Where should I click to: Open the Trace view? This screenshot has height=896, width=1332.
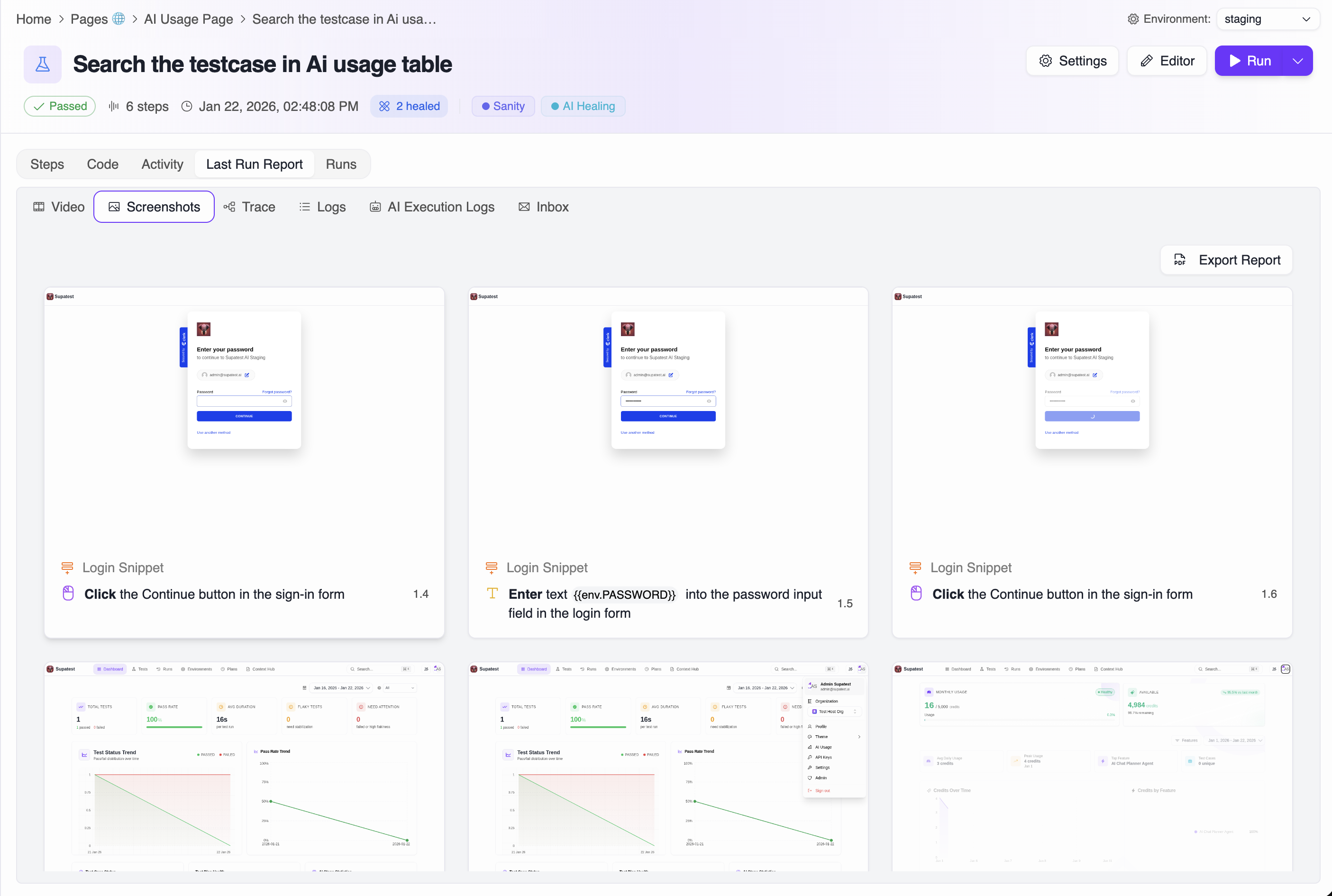(250, 207)
